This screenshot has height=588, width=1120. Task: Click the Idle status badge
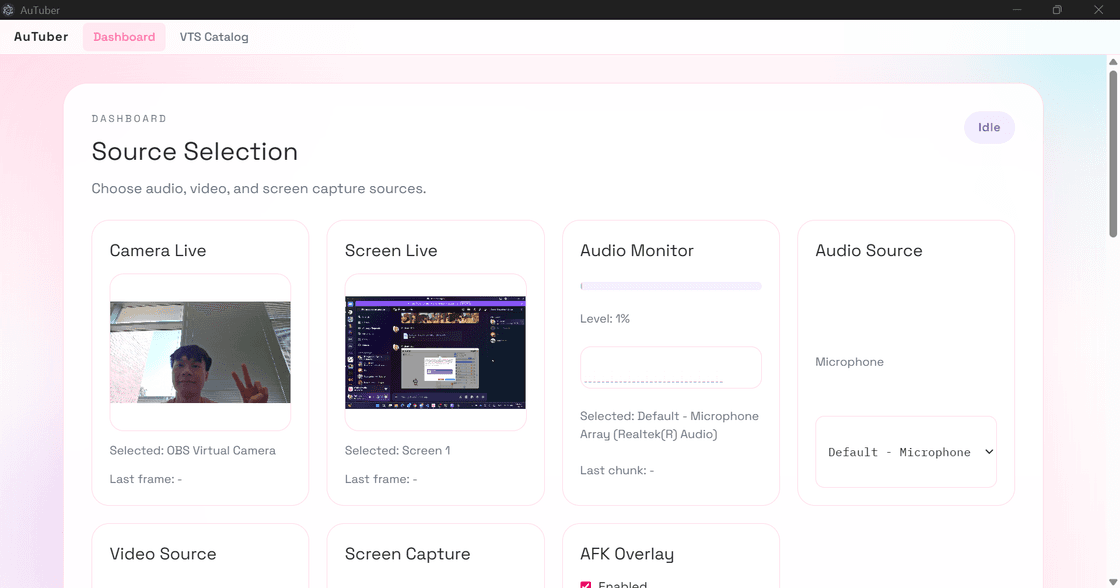(989, 127)
